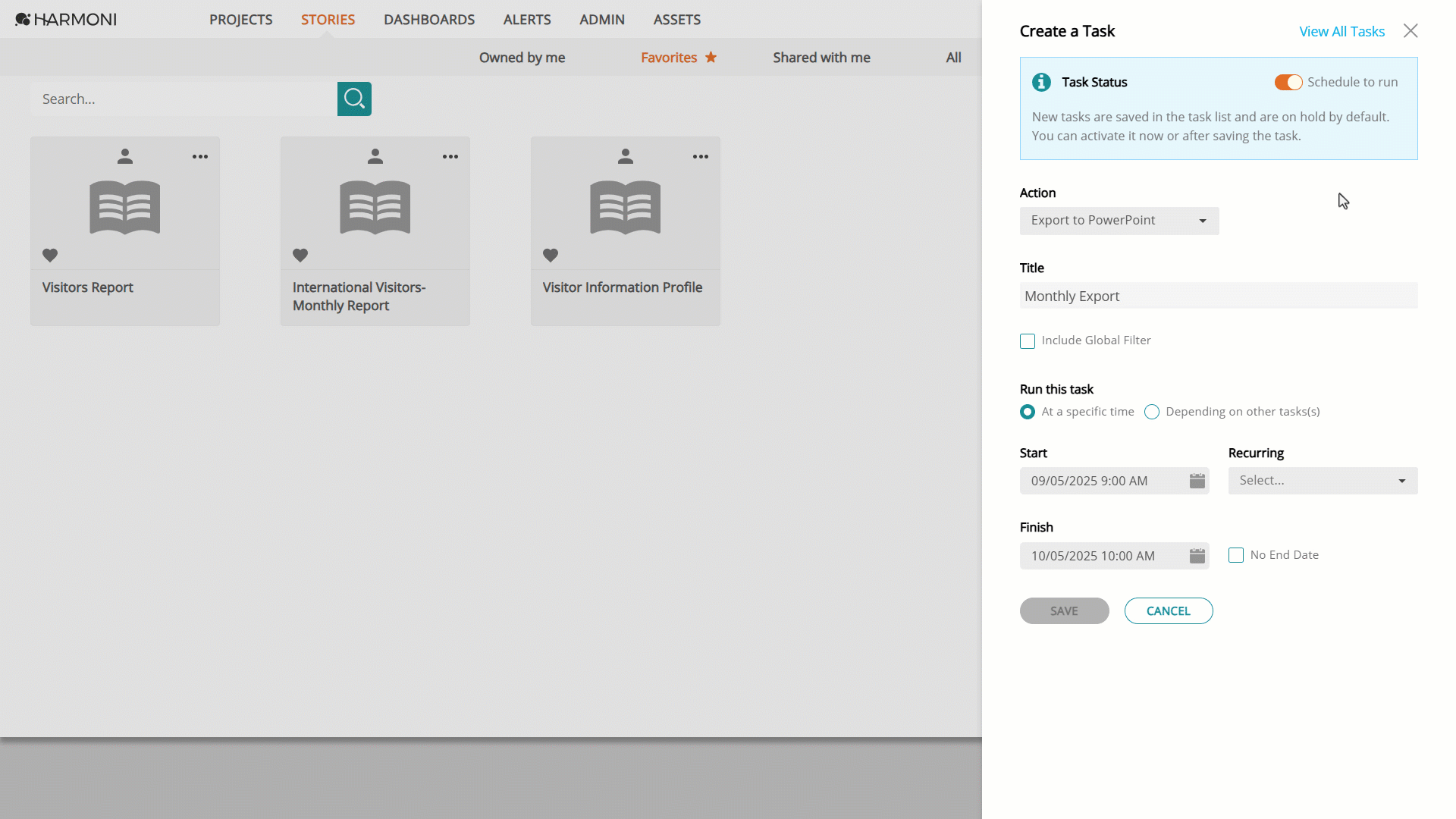1456x819 pixels.
Task: Click the Start date text field
Action: tap(1103, 481)
